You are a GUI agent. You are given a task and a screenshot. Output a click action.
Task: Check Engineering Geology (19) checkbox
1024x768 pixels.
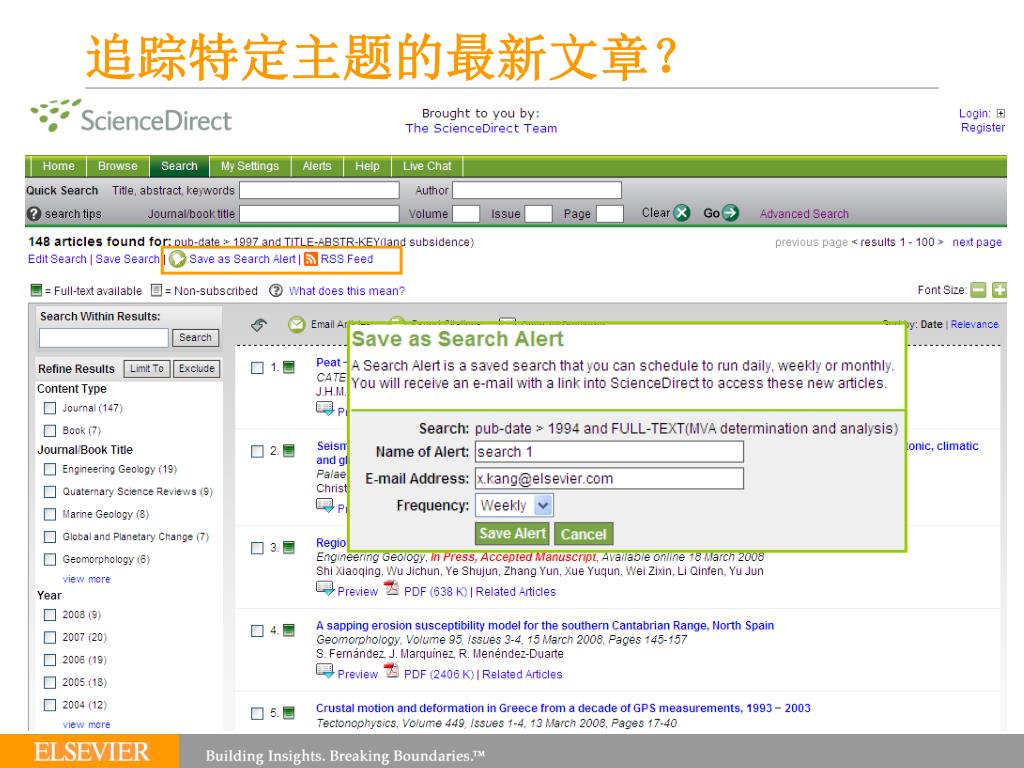[x=50, y=469]
